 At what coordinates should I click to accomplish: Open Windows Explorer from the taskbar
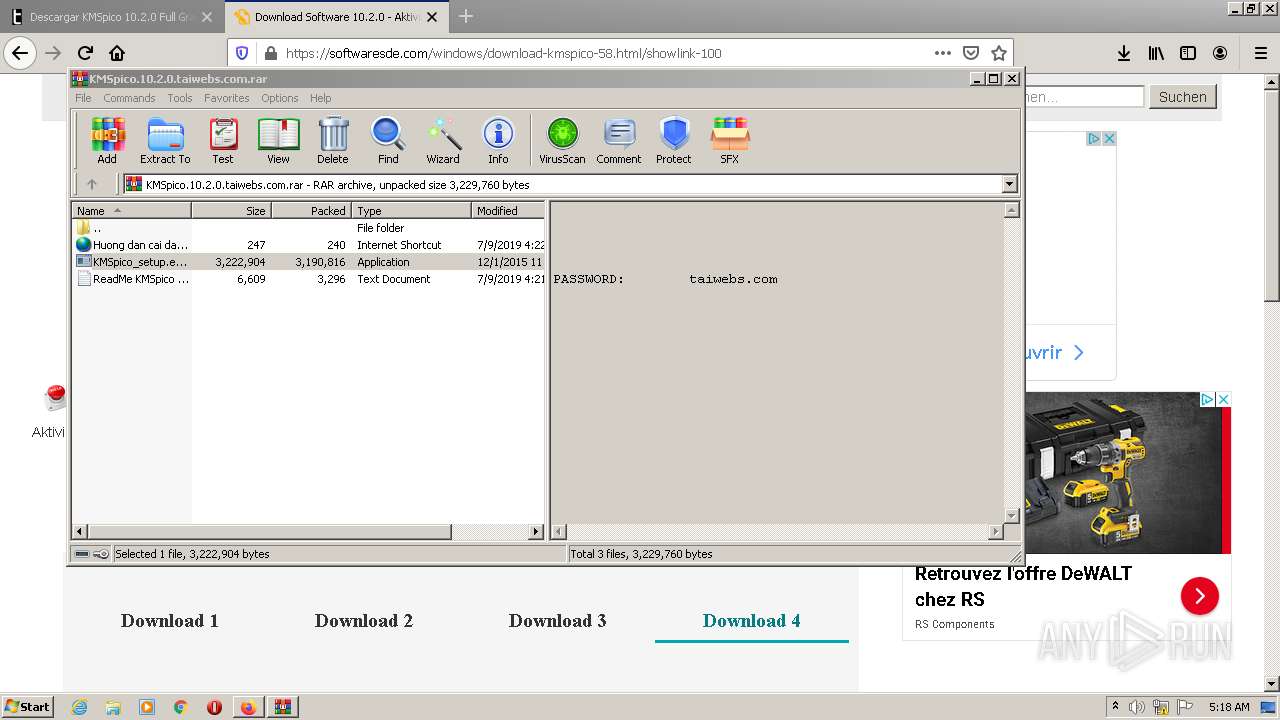coord(113,707)
